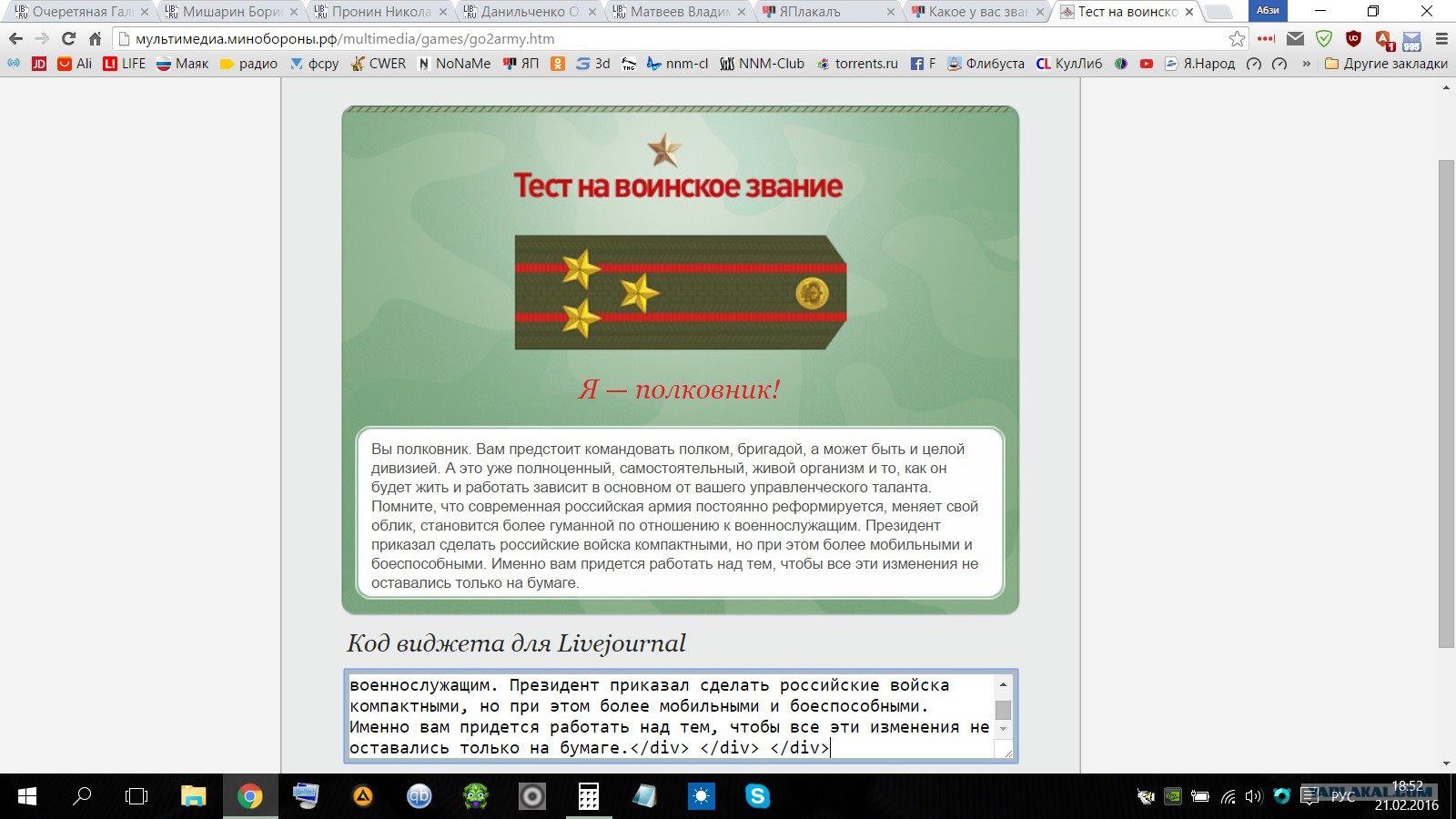
Task: Open the torrents.ru bookmark
Action: (857, 64)
